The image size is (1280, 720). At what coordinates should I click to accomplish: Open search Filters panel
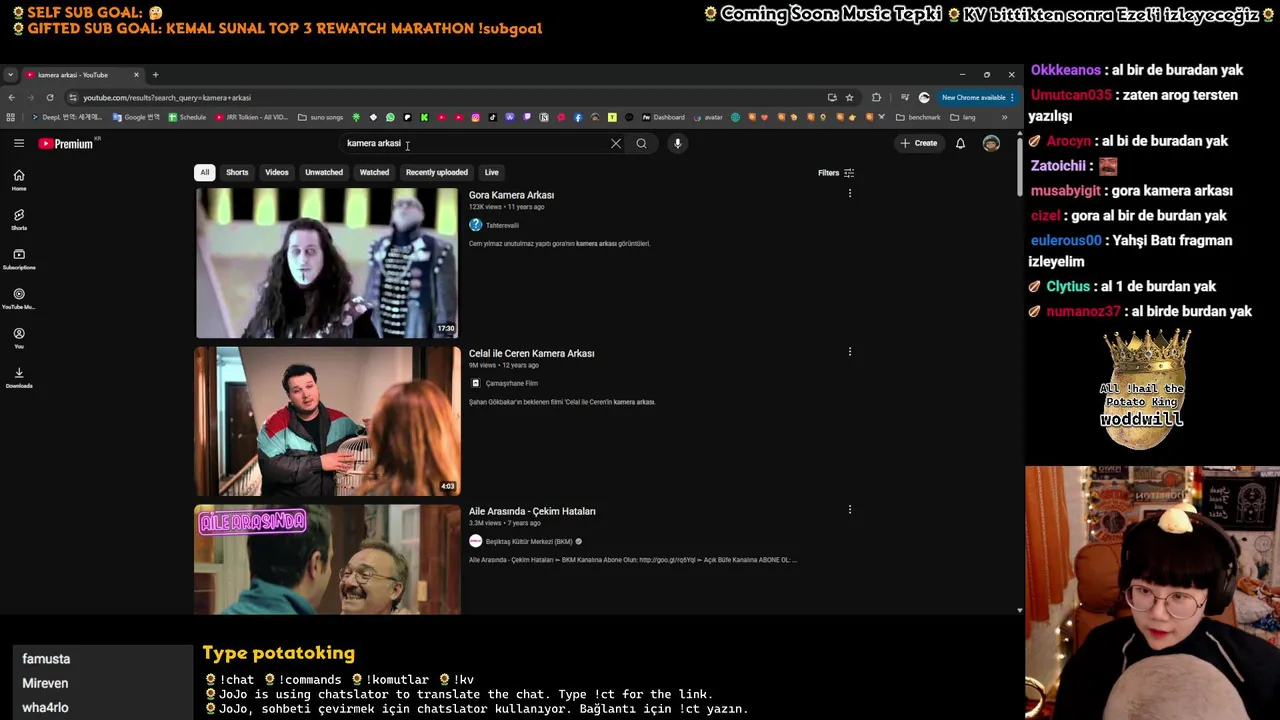[836, 173]
